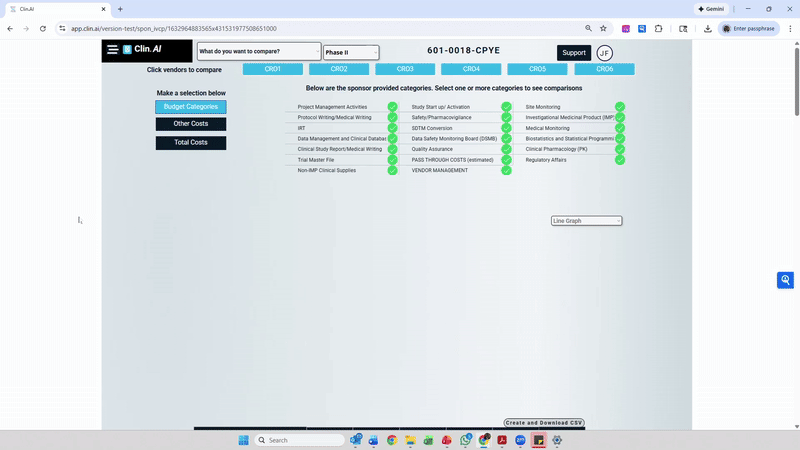
Task: Select vendor CRO6 tab
Action: click(x=605, y=69)
